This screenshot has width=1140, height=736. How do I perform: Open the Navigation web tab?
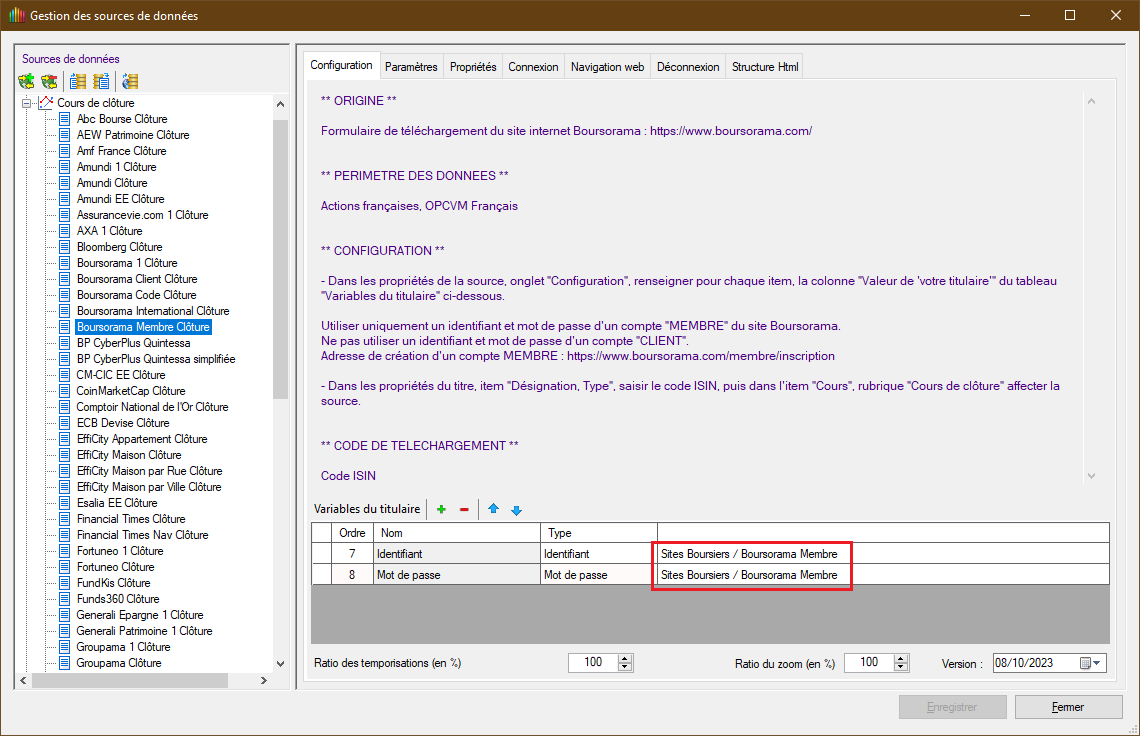tap(607, 67)
